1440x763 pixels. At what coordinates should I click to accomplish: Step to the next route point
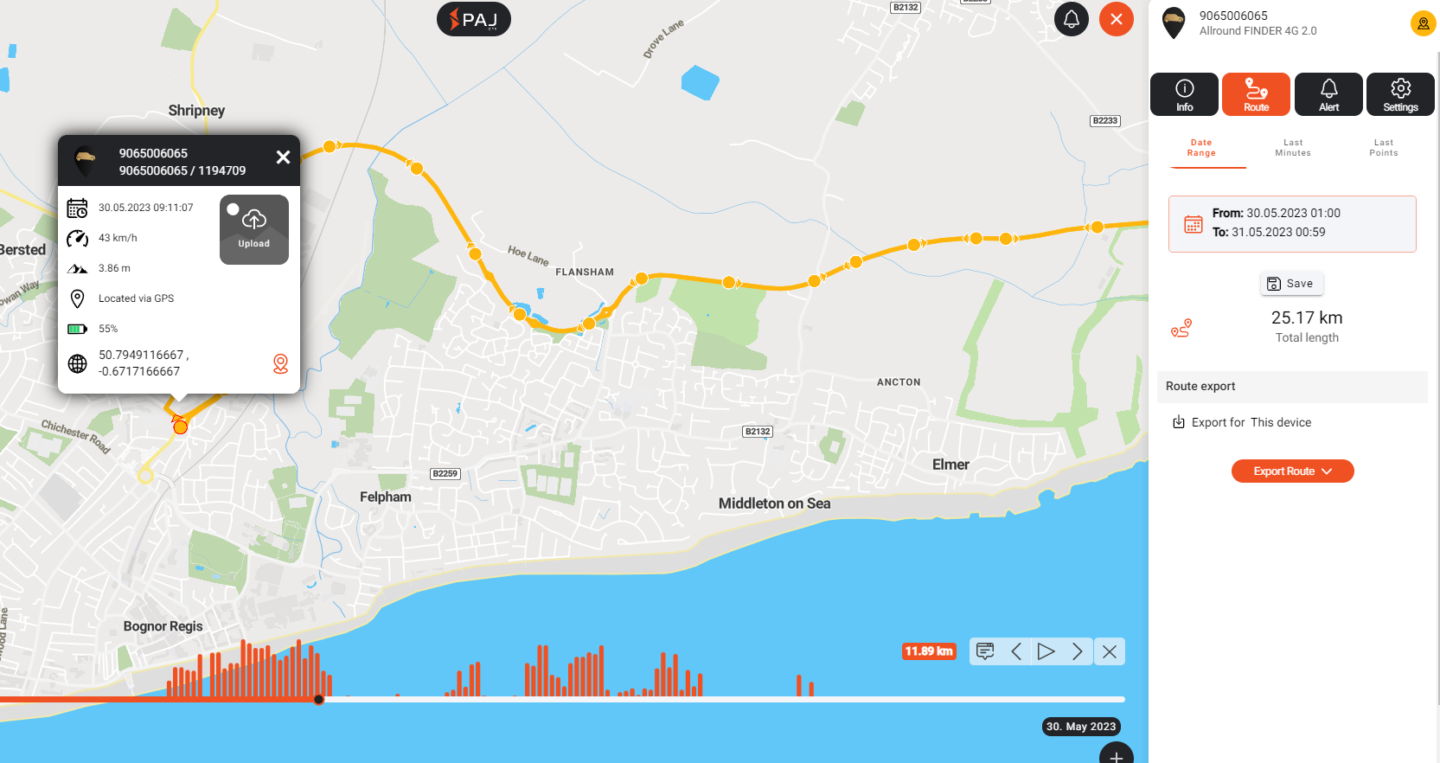(1077, 652)
